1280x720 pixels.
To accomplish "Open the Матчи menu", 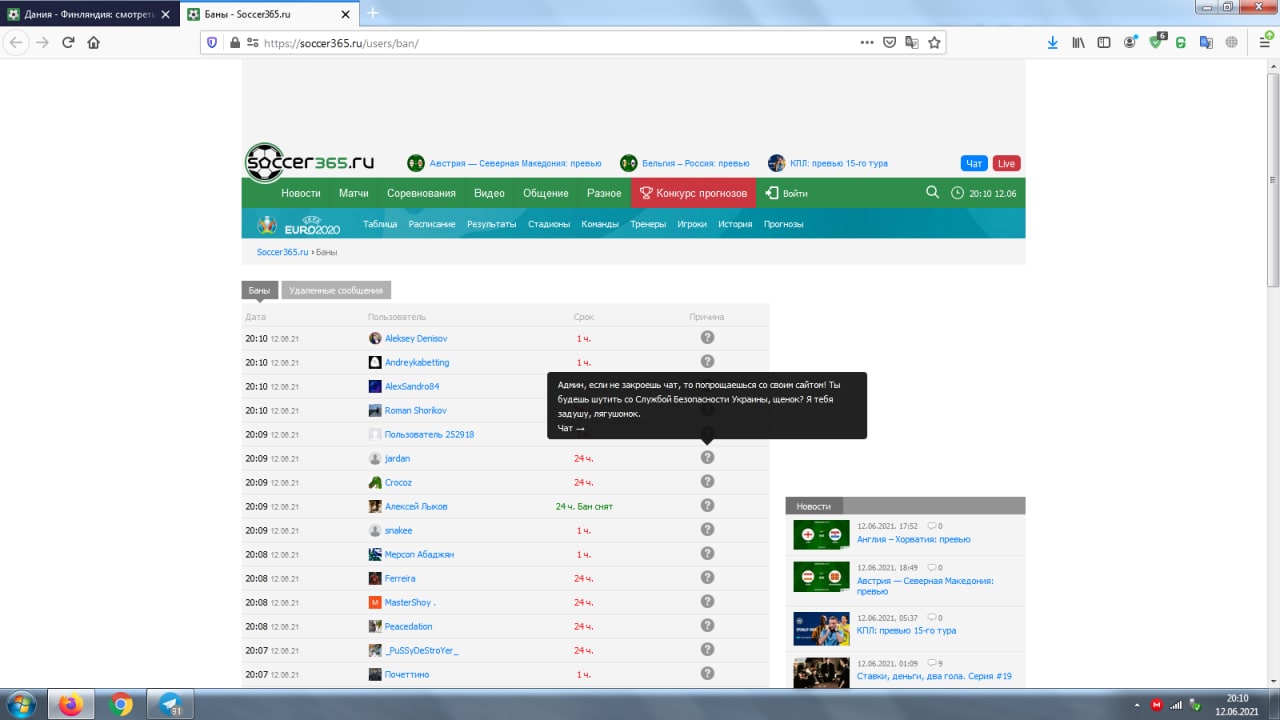I will coord(354,193).
